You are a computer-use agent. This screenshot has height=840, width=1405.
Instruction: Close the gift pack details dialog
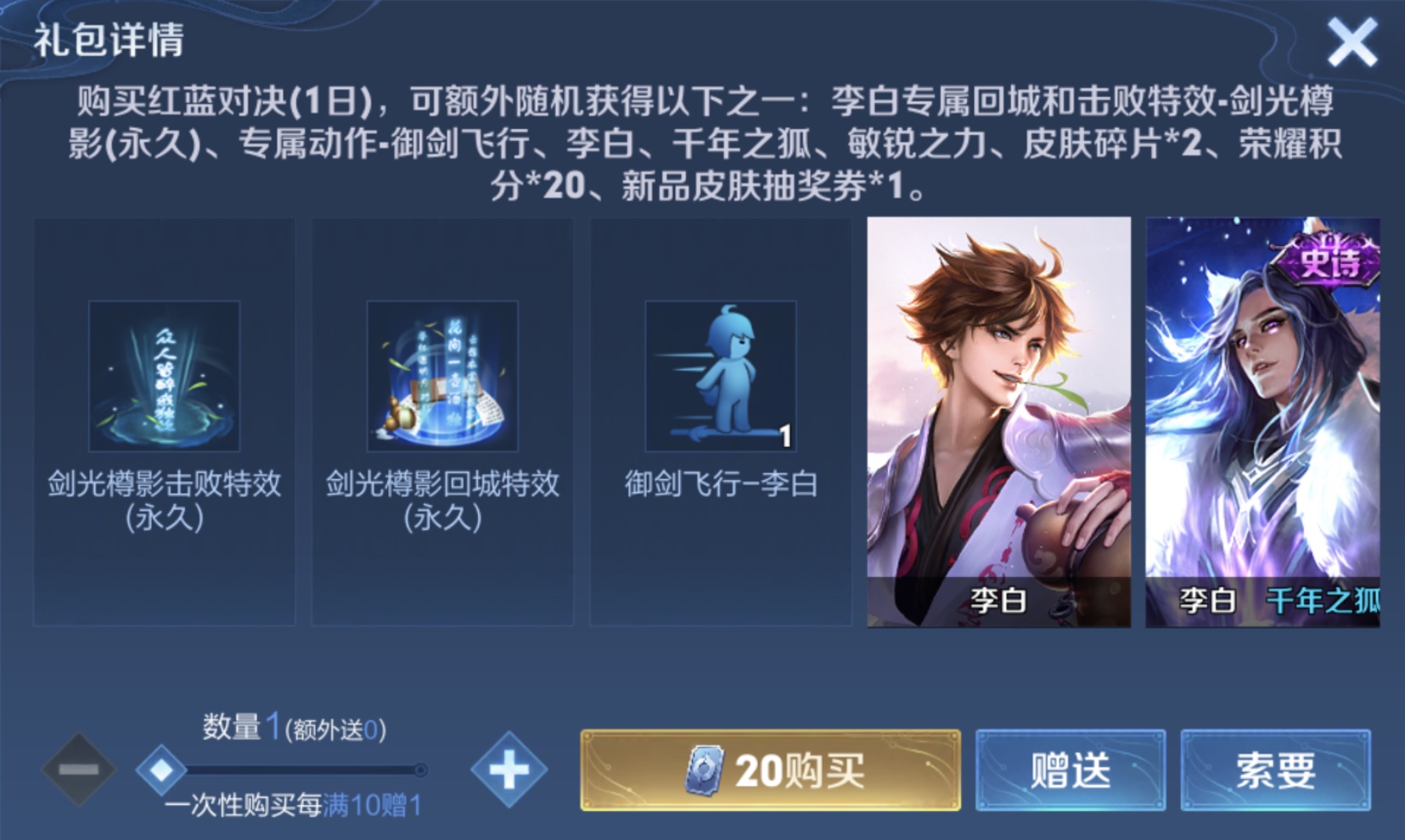pyautogui.click(x=1352, y=42)
